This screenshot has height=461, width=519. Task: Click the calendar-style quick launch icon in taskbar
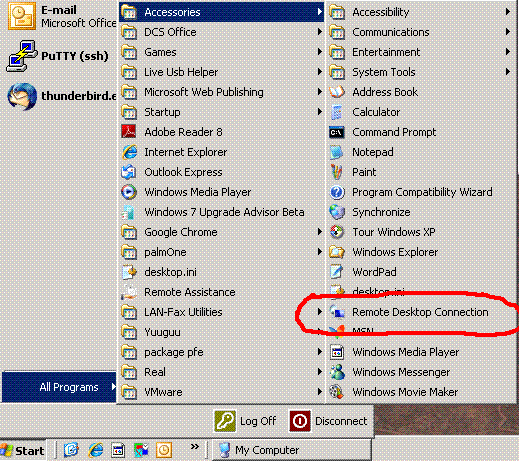118,450
